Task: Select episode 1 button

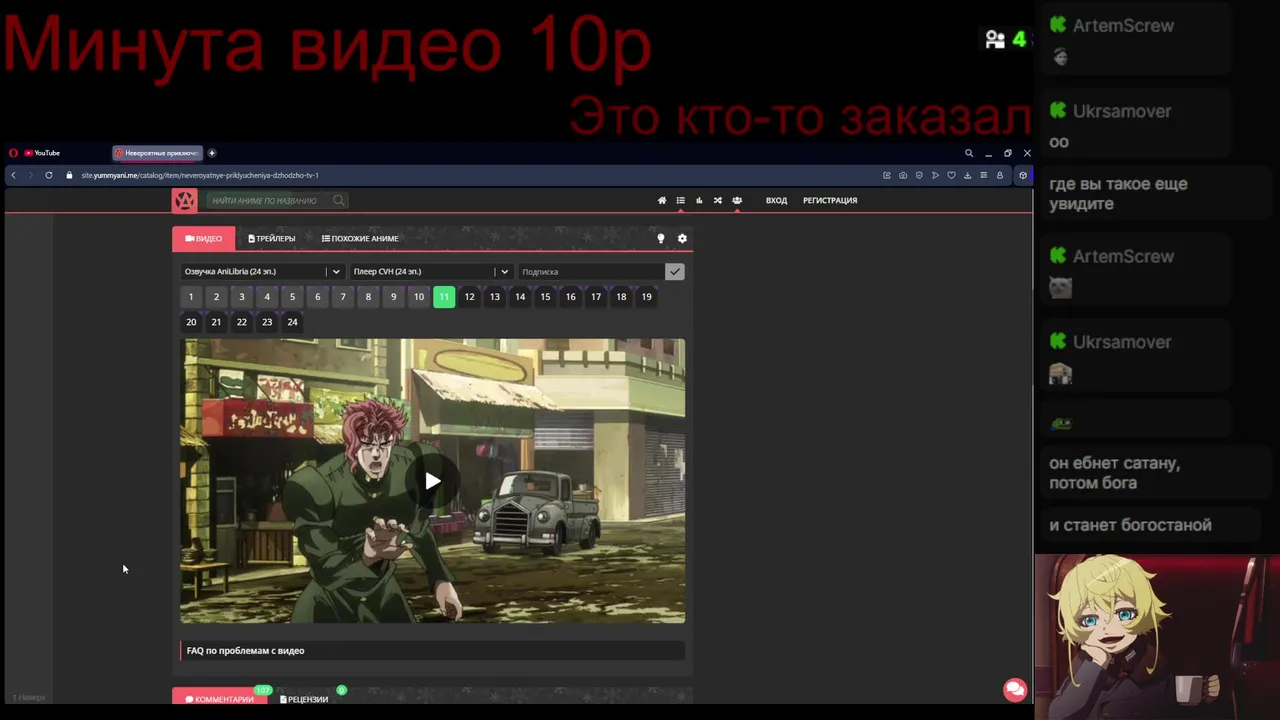Action: (191, 297)
